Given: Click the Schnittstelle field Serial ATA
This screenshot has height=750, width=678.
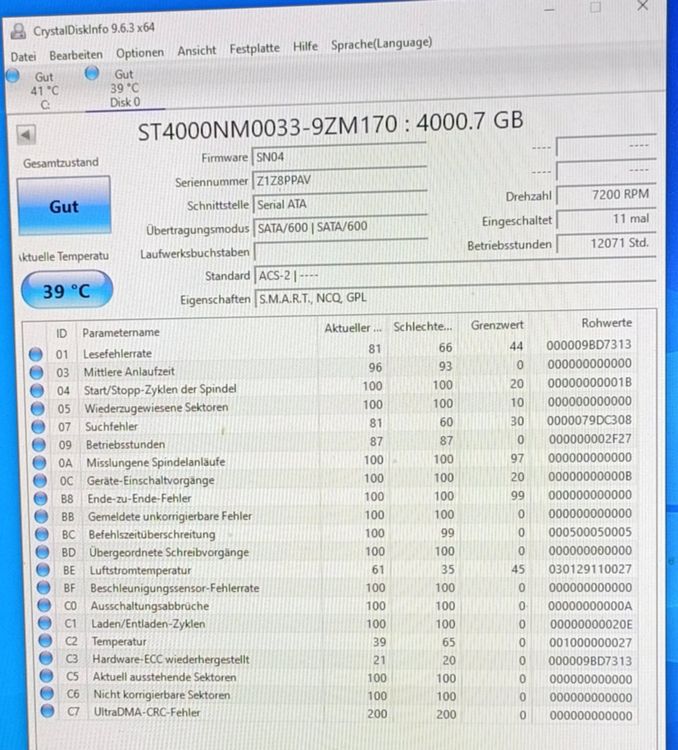Looking at the screenshot, I should point(340,204).
